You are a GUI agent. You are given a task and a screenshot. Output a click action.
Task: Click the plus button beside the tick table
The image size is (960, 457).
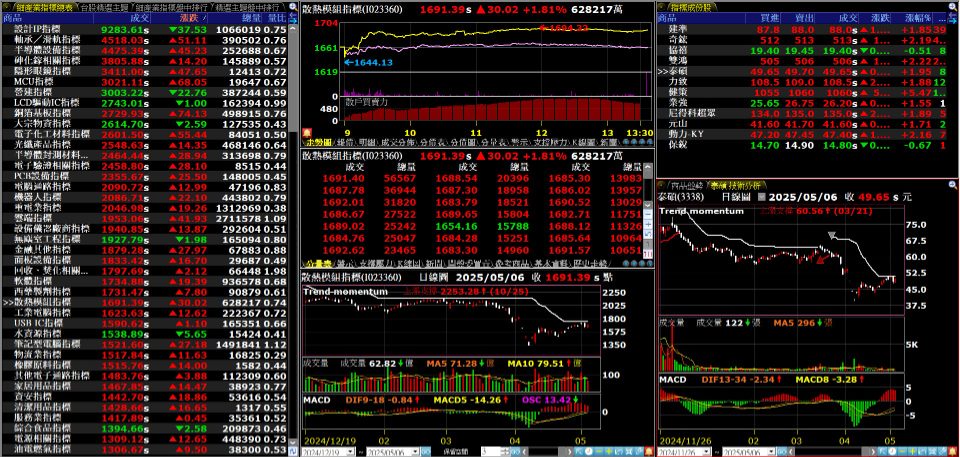[x=648, y=224]
